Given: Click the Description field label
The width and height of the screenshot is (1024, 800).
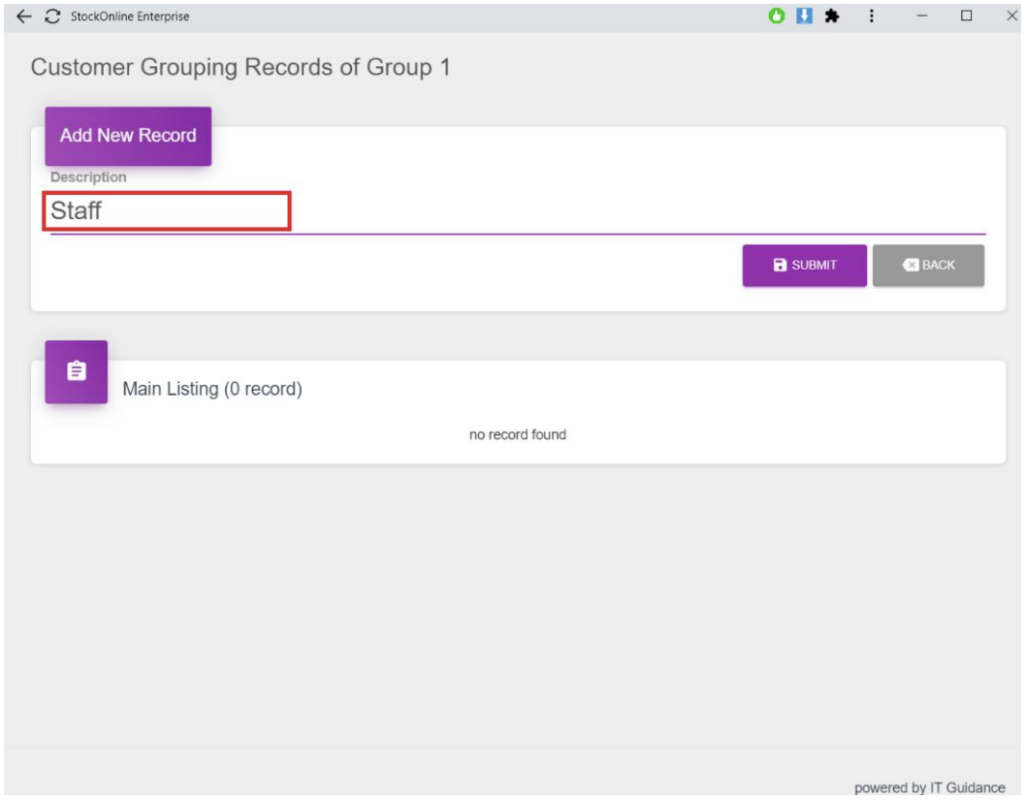Looking at the screenshot, I should point(89,177).
